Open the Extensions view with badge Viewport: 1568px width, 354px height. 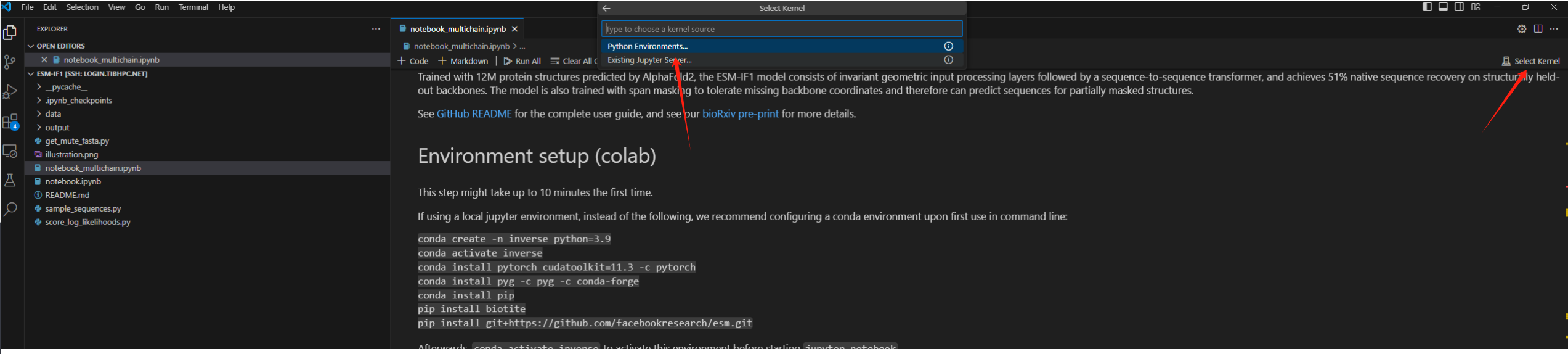(x=10, y=121)
